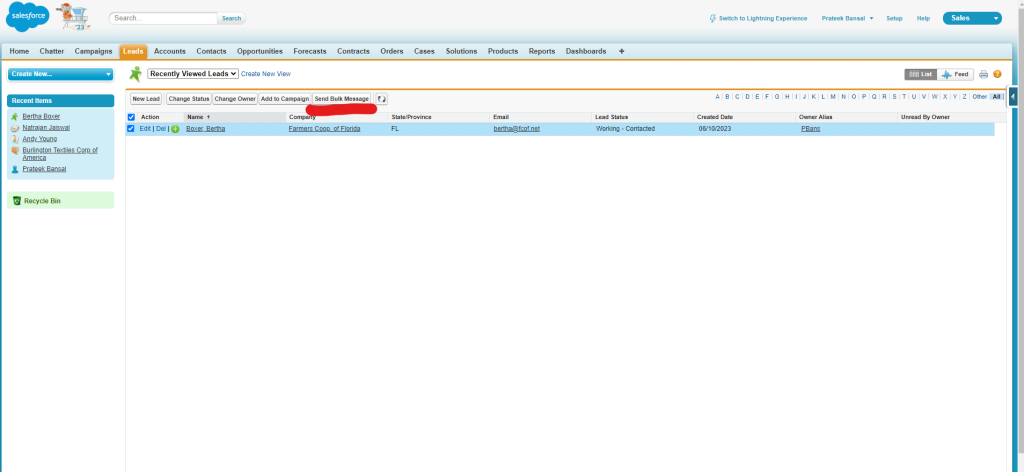
Task: Click the refresh icon next to Send Bulk Message
Action: pyautogui.click(x=381, y=99)
